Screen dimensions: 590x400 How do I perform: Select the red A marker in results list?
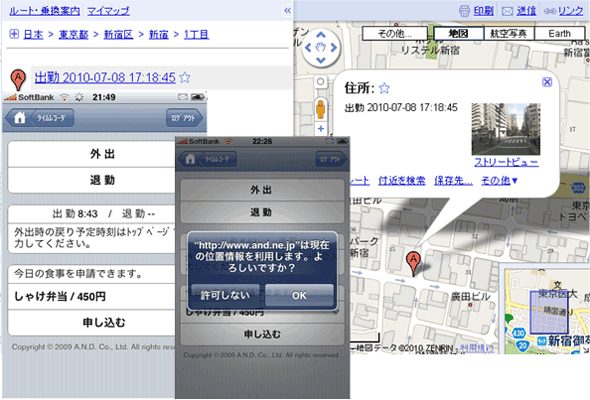pyautogui.click(x=18, y=79)
